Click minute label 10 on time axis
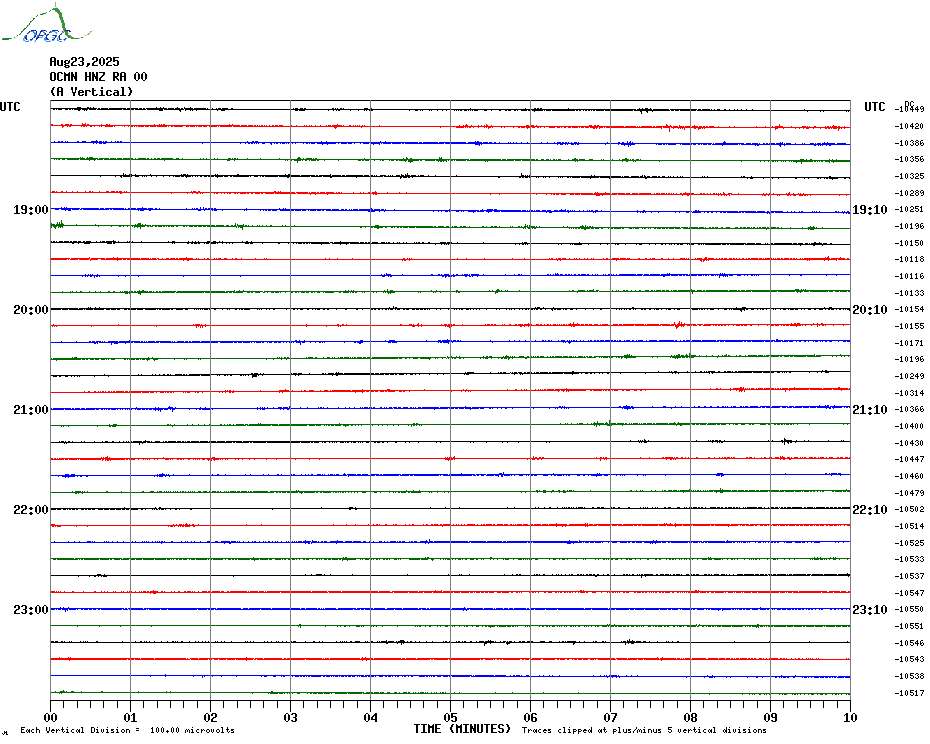 click(851, 717)
